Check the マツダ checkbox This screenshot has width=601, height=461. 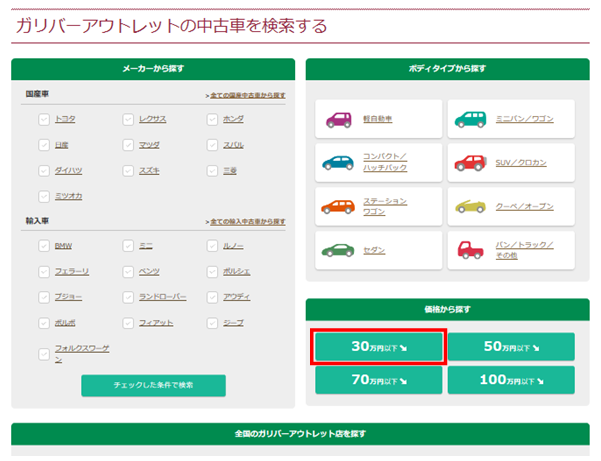coord(128,145)
